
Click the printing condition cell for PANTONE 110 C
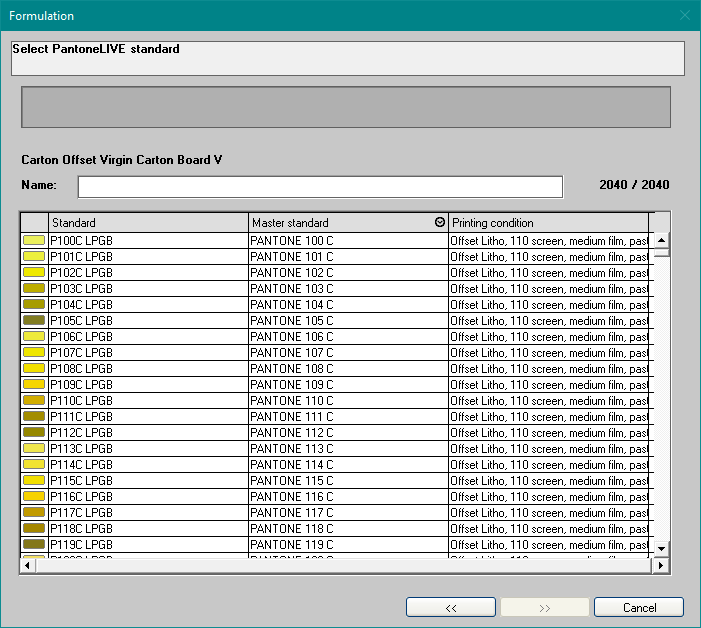tap(549, 400)
